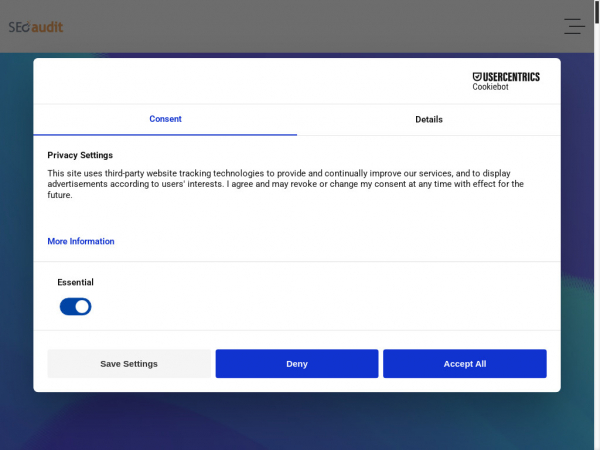Open the hamburger menu icon
600x450 pixels.
point(574,26)
